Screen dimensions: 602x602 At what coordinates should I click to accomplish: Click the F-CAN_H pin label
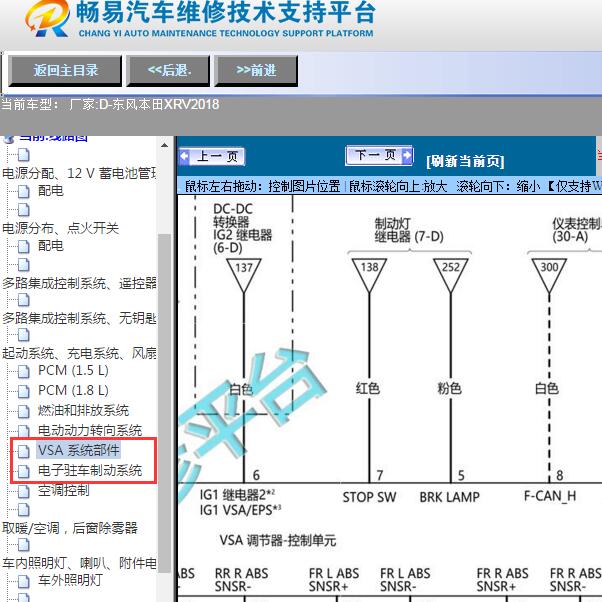click(550, 496)
